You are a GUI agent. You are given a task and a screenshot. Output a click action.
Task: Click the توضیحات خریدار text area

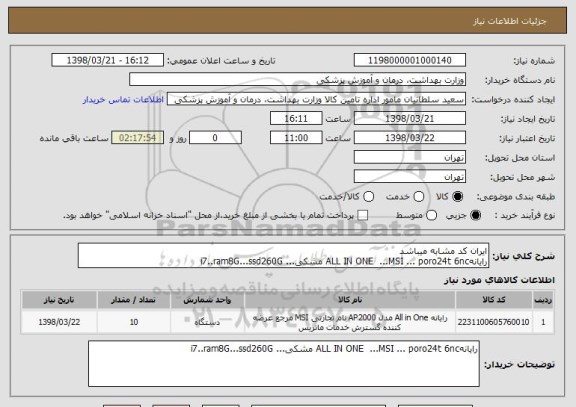click(x=284, y=364)
